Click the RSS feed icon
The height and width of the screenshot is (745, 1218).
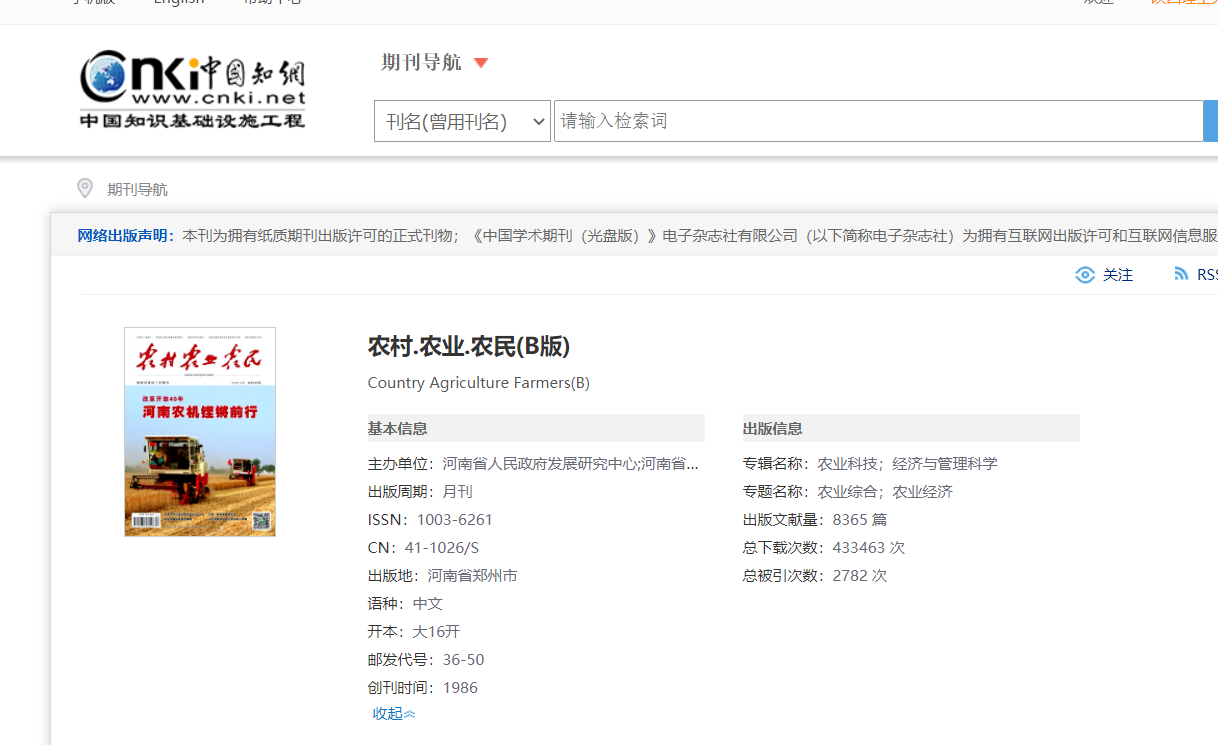(1181, 274)
